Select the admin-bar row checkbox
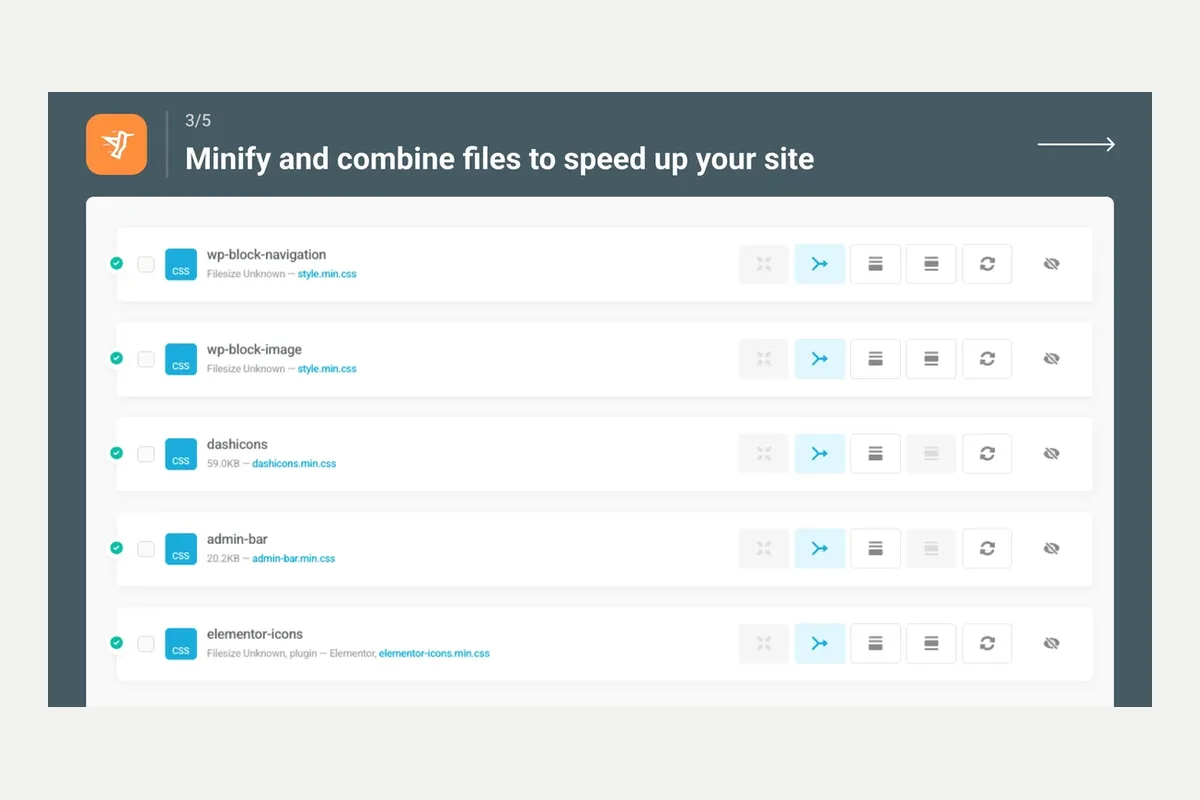The height and width of the screenshot is (800, 1200). point(146,549)
